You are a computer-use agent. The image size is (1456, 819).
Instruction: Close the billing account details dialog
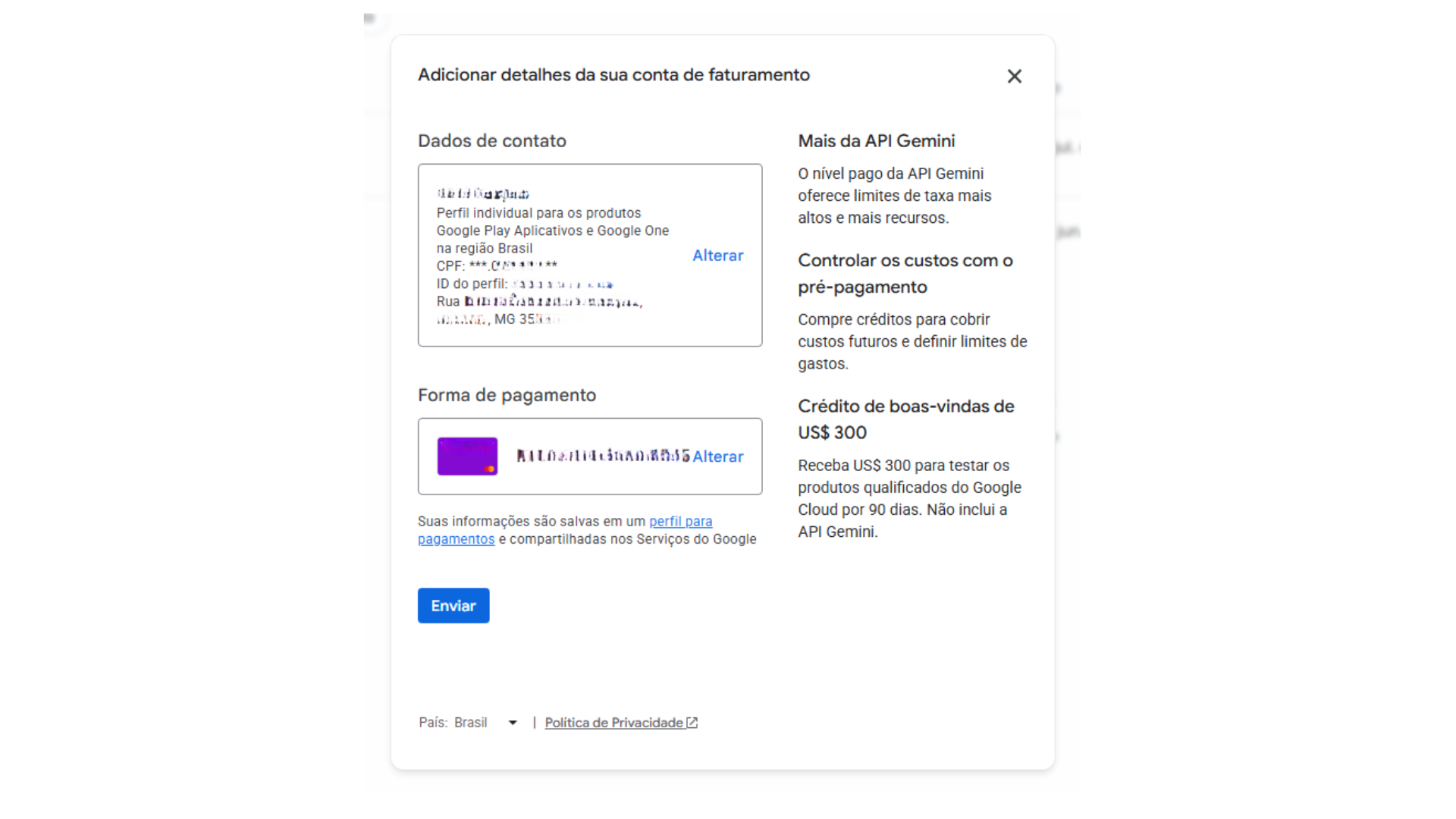click(1014, 76)
